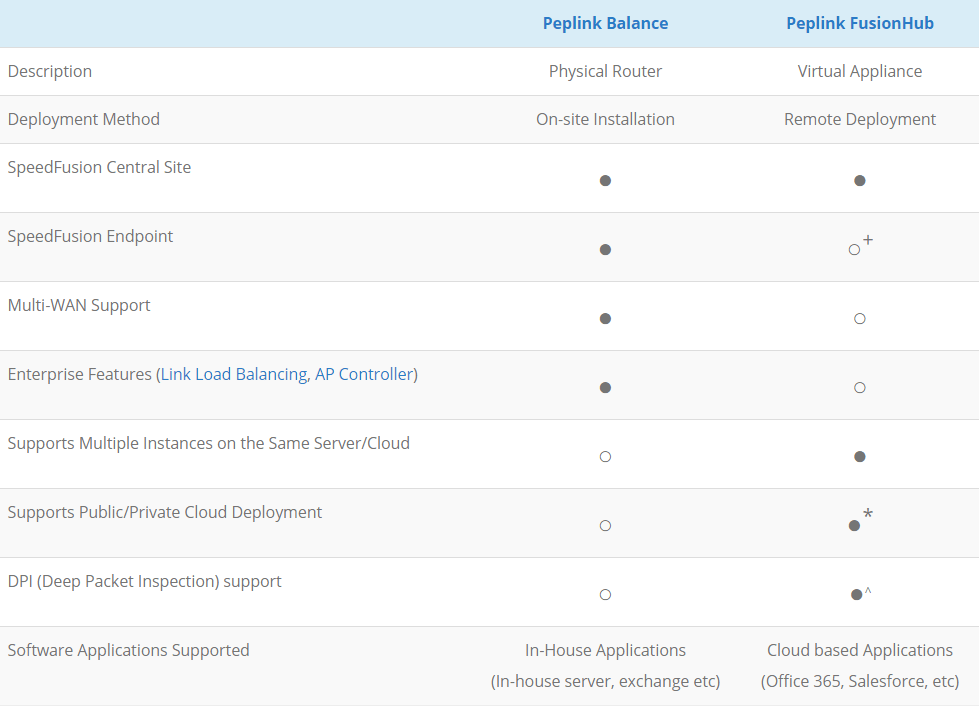Select the Physical Router description cell

[605, 71]
